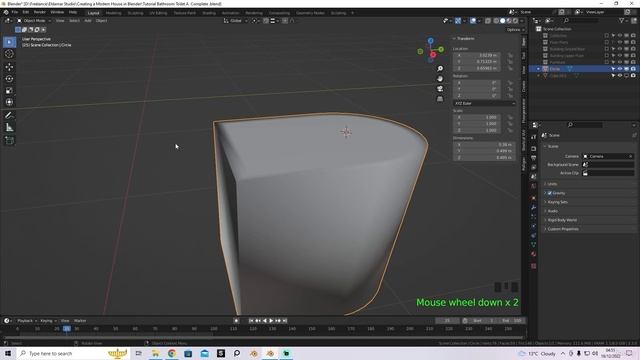Viewport: 640px width, 360px height.
Task: Switch to UV Editing workspace tab
Action: pyautogui.click(x=158, y=13)
